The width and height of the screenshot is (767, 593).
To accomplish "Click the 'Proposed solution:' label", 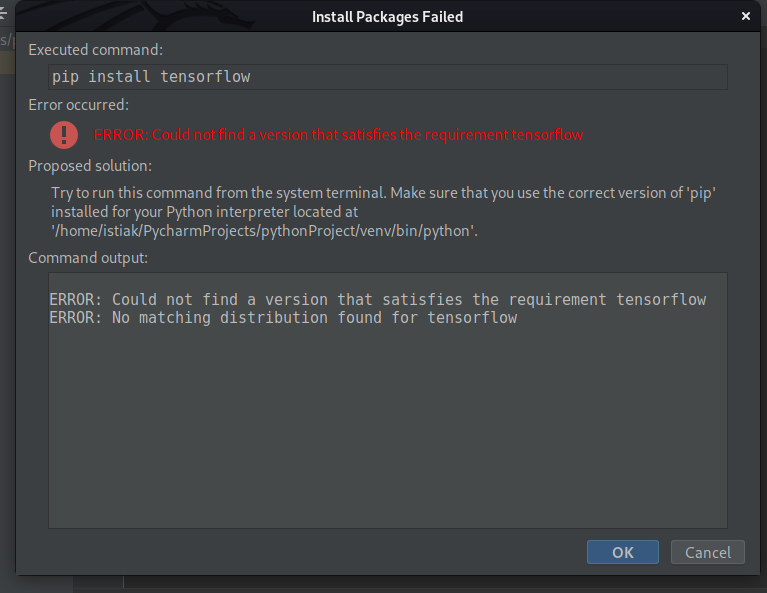I will [90, 166].
